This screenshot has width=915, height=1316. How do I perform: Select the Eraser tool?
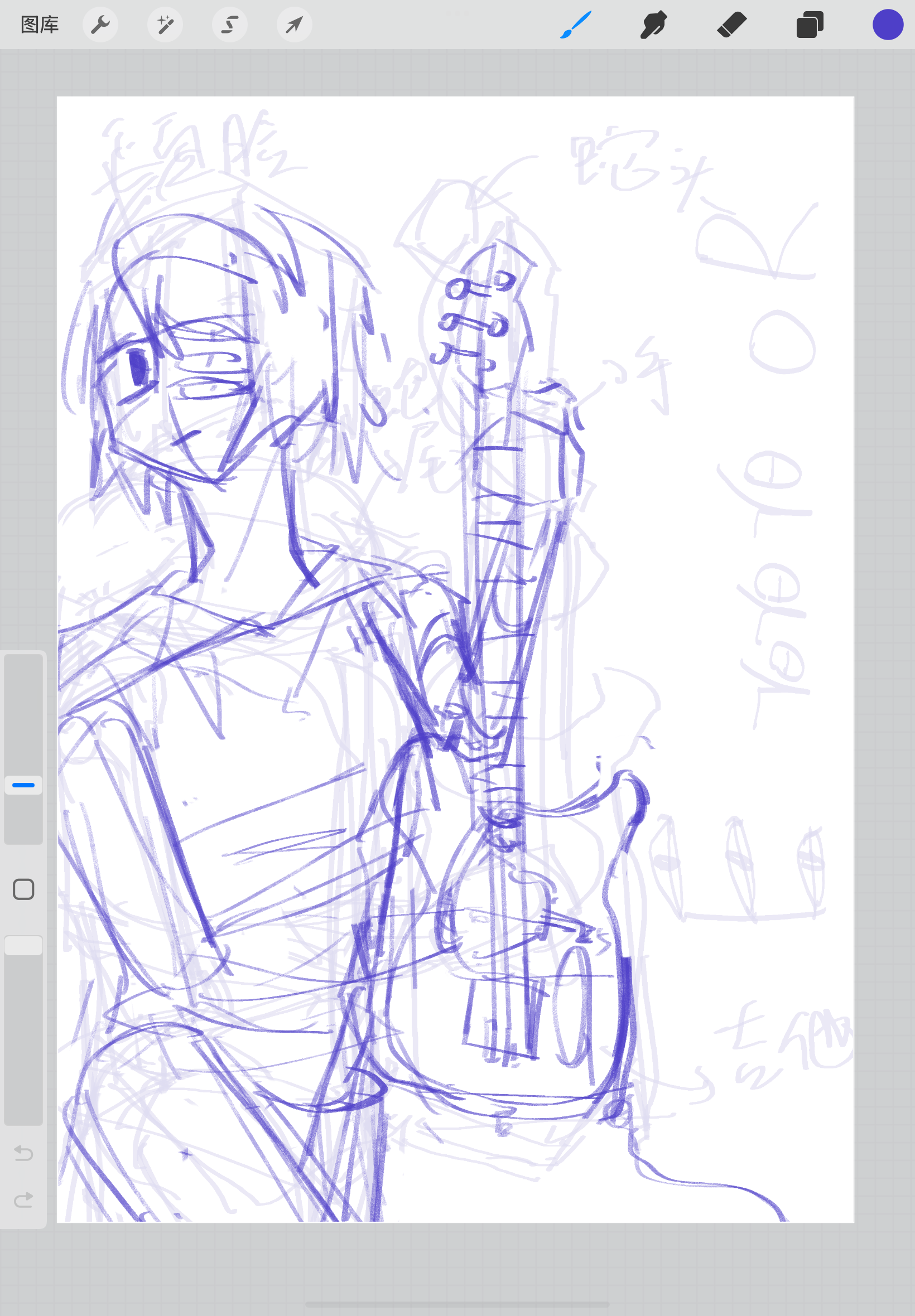coord(731,25)
